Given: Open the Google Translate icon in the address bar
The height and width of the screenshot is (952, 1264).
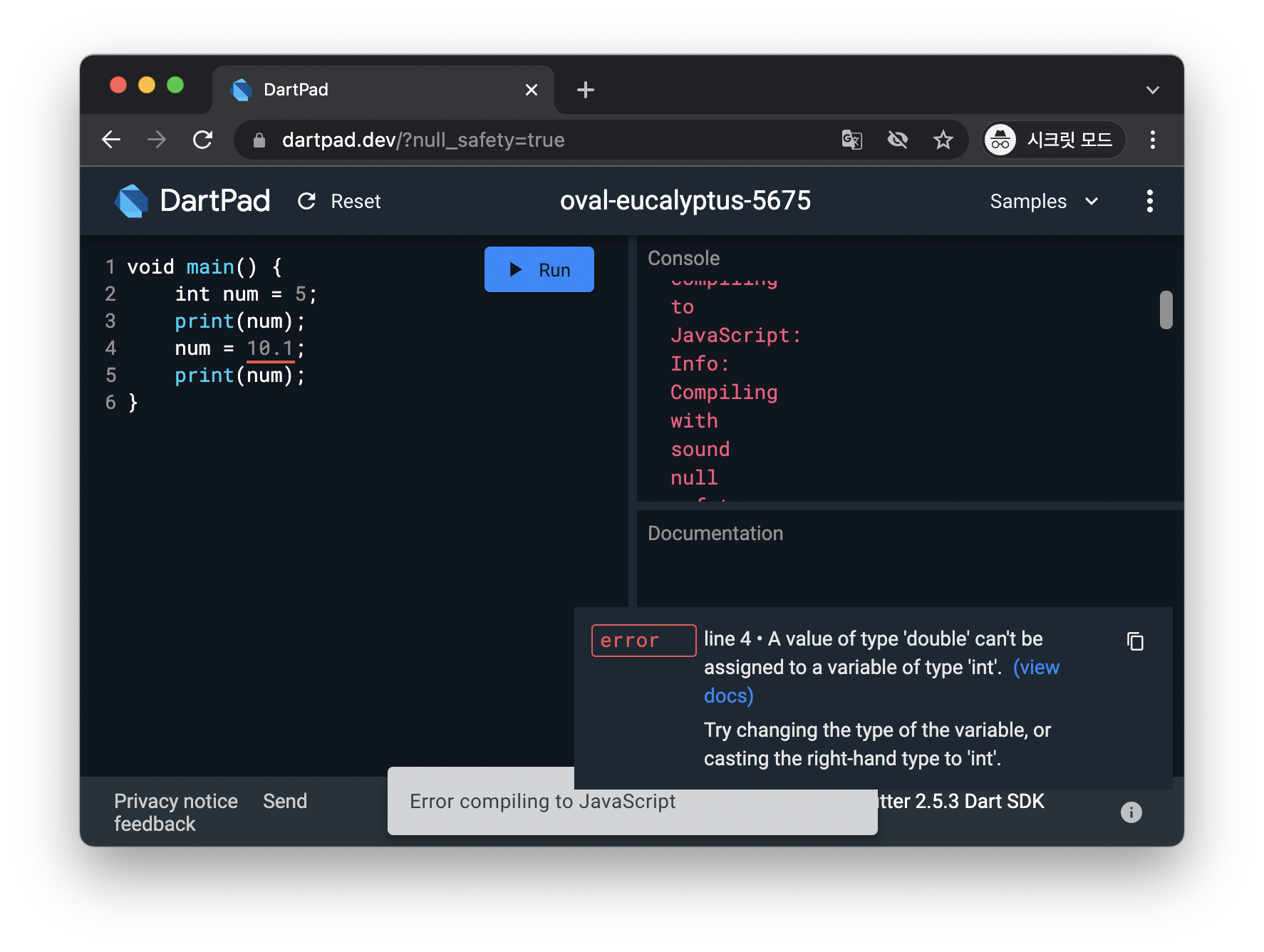Looking at the screenshot, I should [851, 140].
